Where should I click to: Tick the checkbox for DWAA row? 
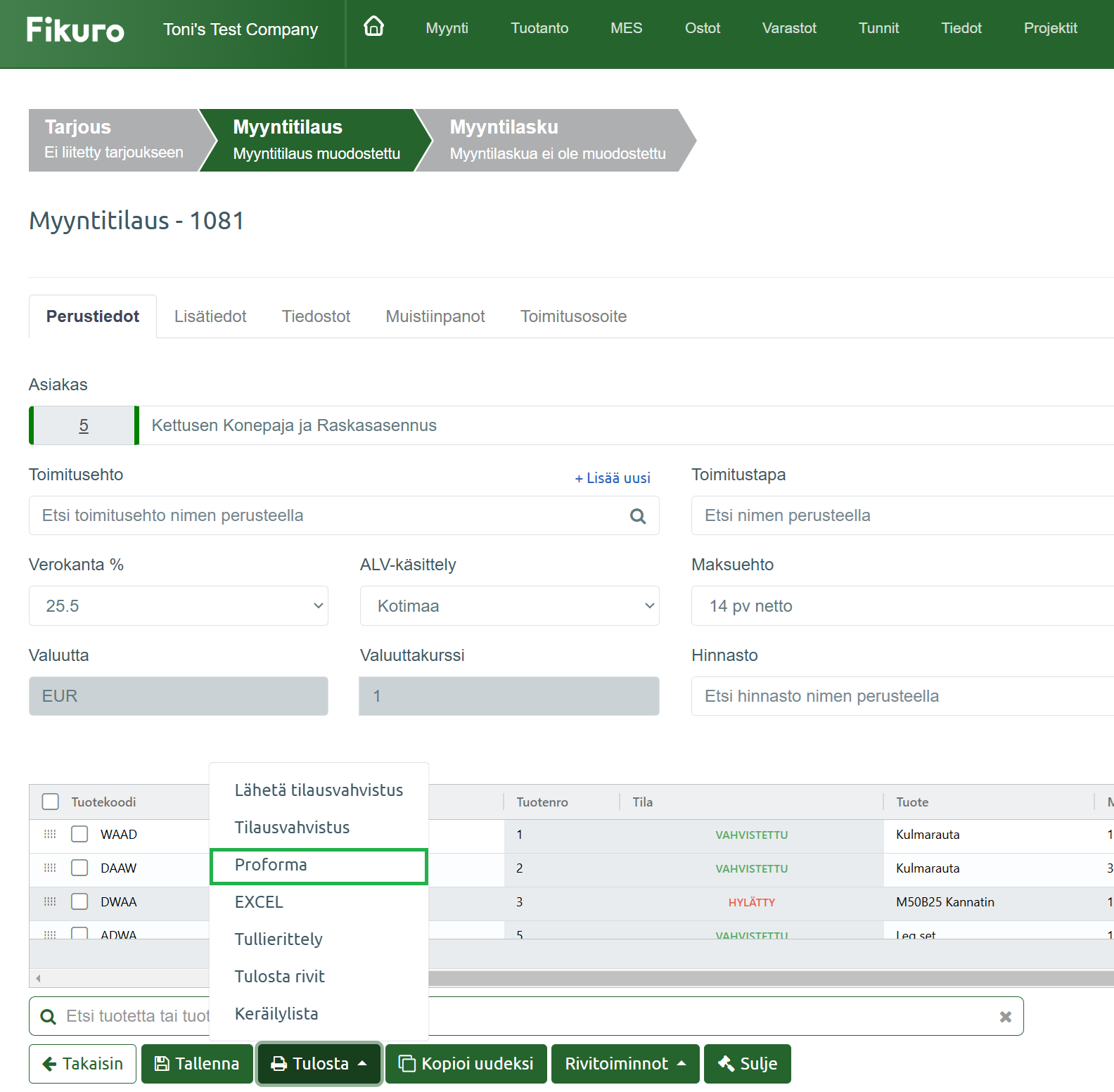click(79, 901)
